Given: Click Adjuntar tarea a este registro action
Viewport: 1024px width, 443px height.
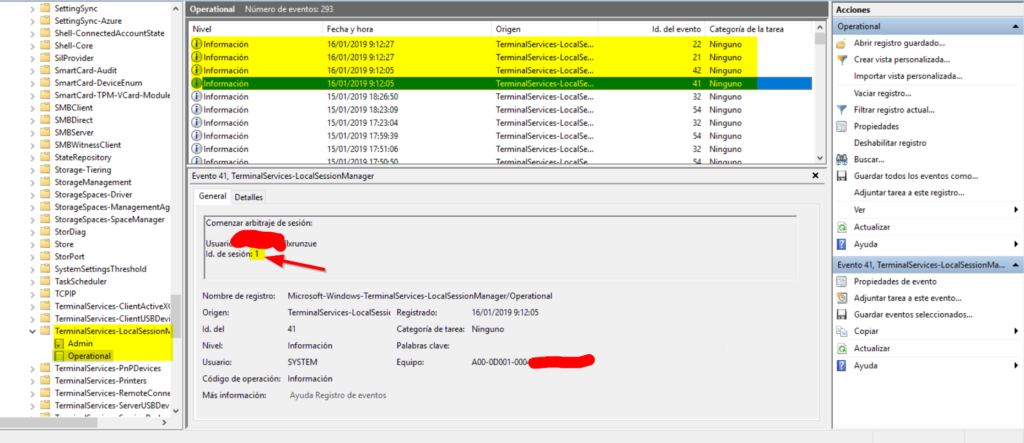Looking at the screenshot, I should click(x=909, y=193).
